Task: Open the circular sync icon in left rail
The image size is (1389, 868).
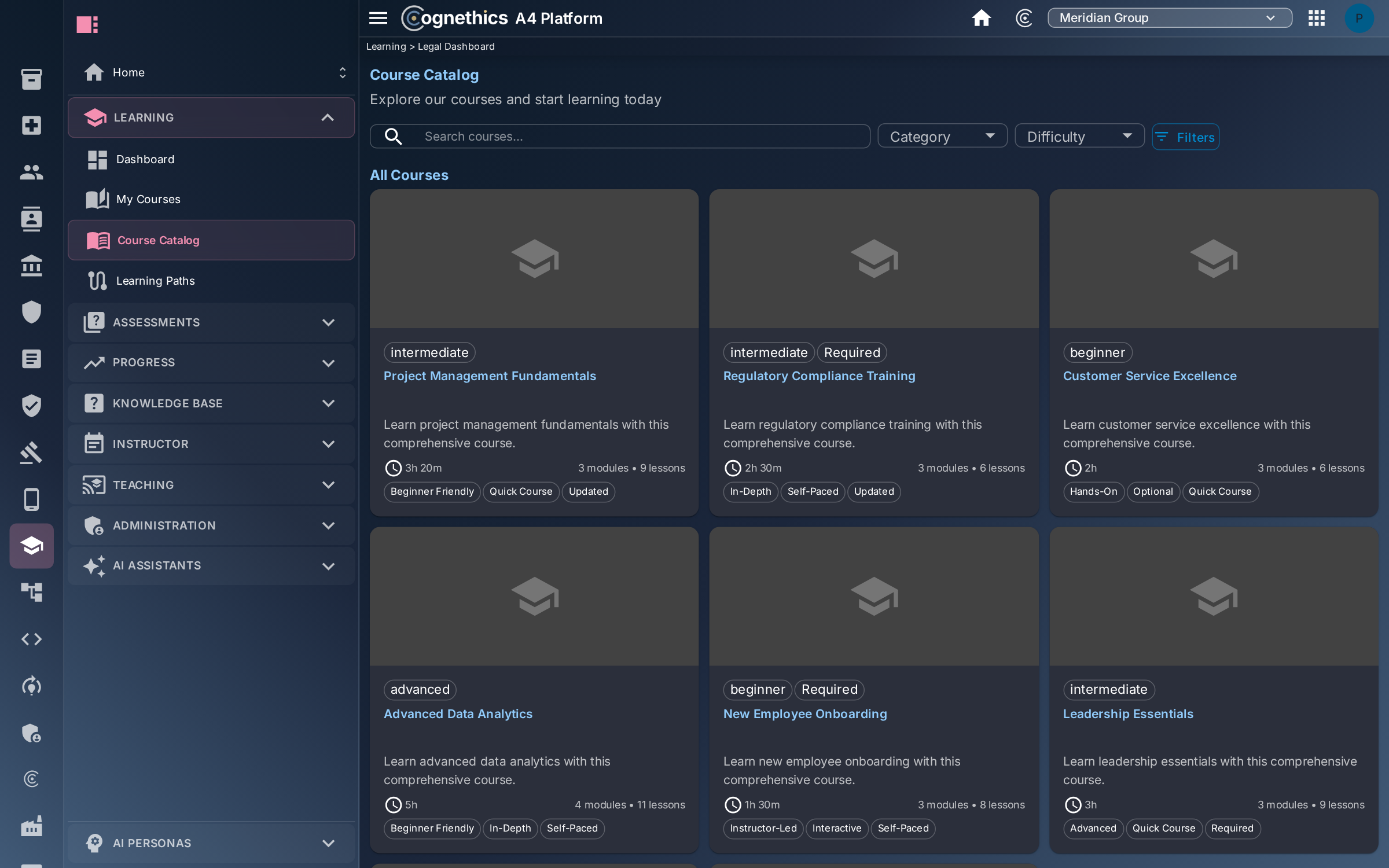Action: point(31,686)
